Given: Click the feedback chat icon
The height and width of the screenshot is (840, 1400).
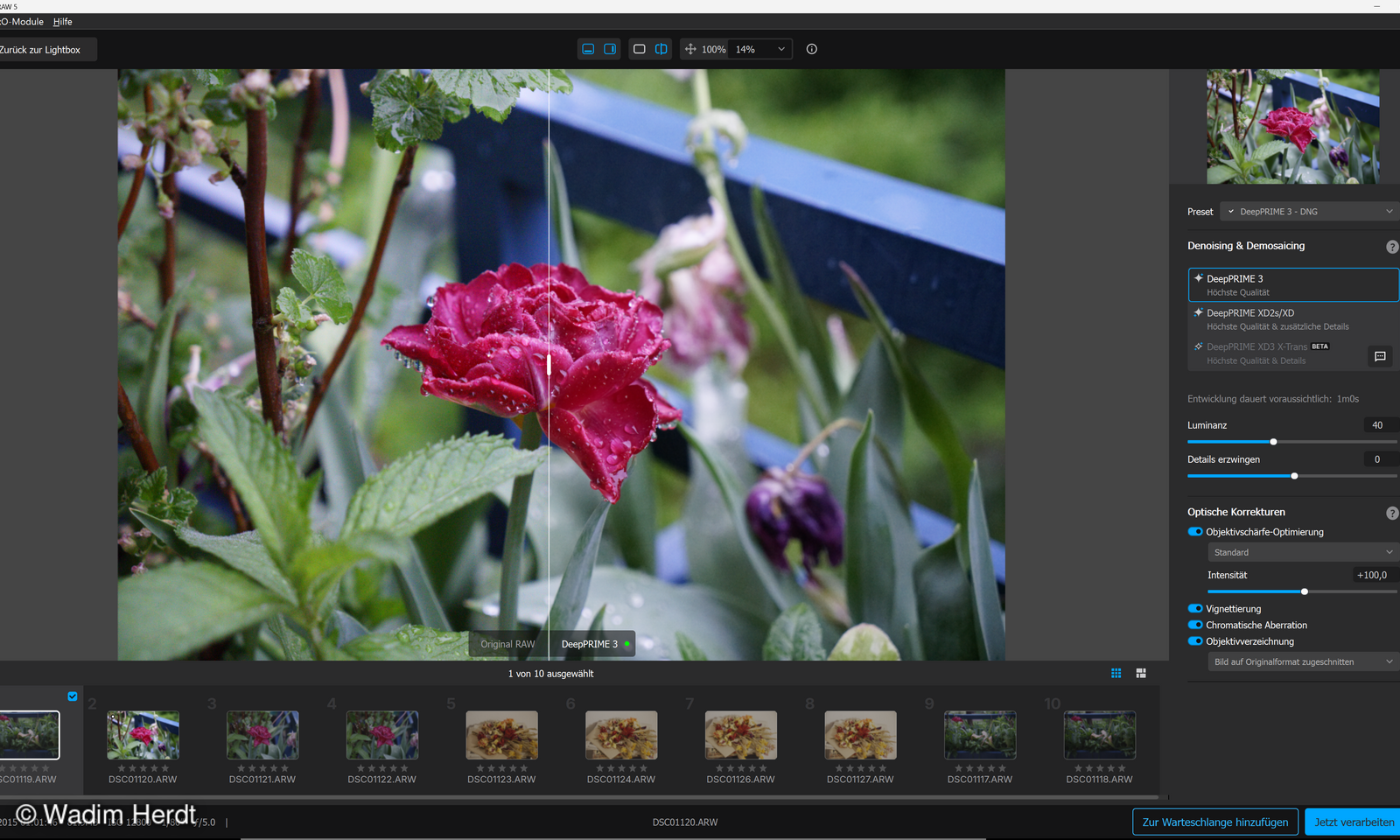Looking at the screenshot, I should tap(1380, 356).
